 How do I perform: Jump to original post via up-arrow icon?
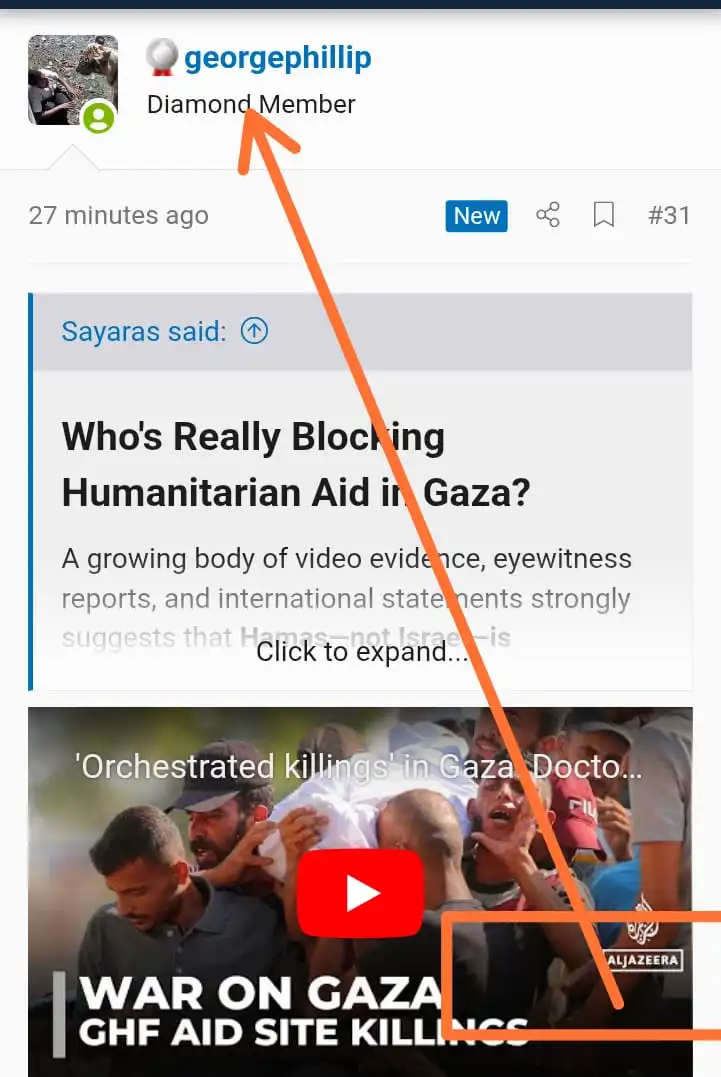pos(254,331)
